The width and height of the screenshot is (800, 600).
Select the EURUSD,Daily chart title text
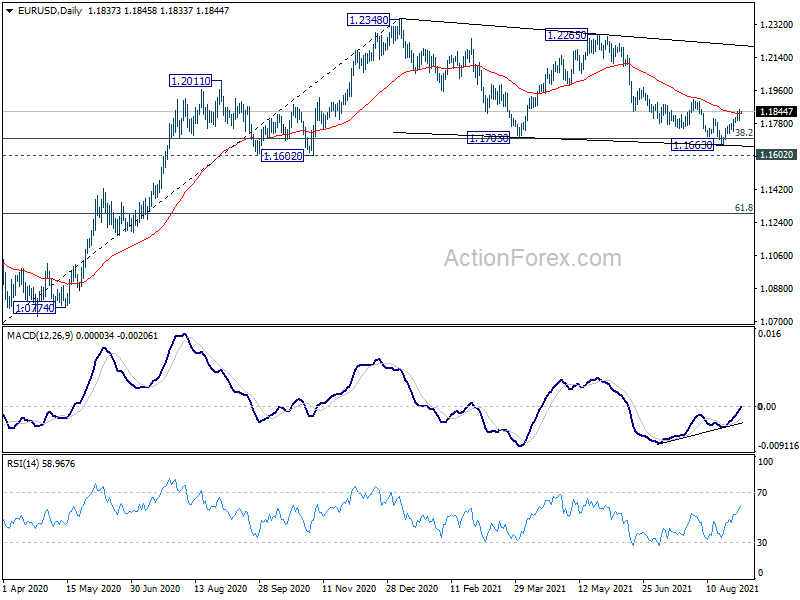tap(49, 11)
